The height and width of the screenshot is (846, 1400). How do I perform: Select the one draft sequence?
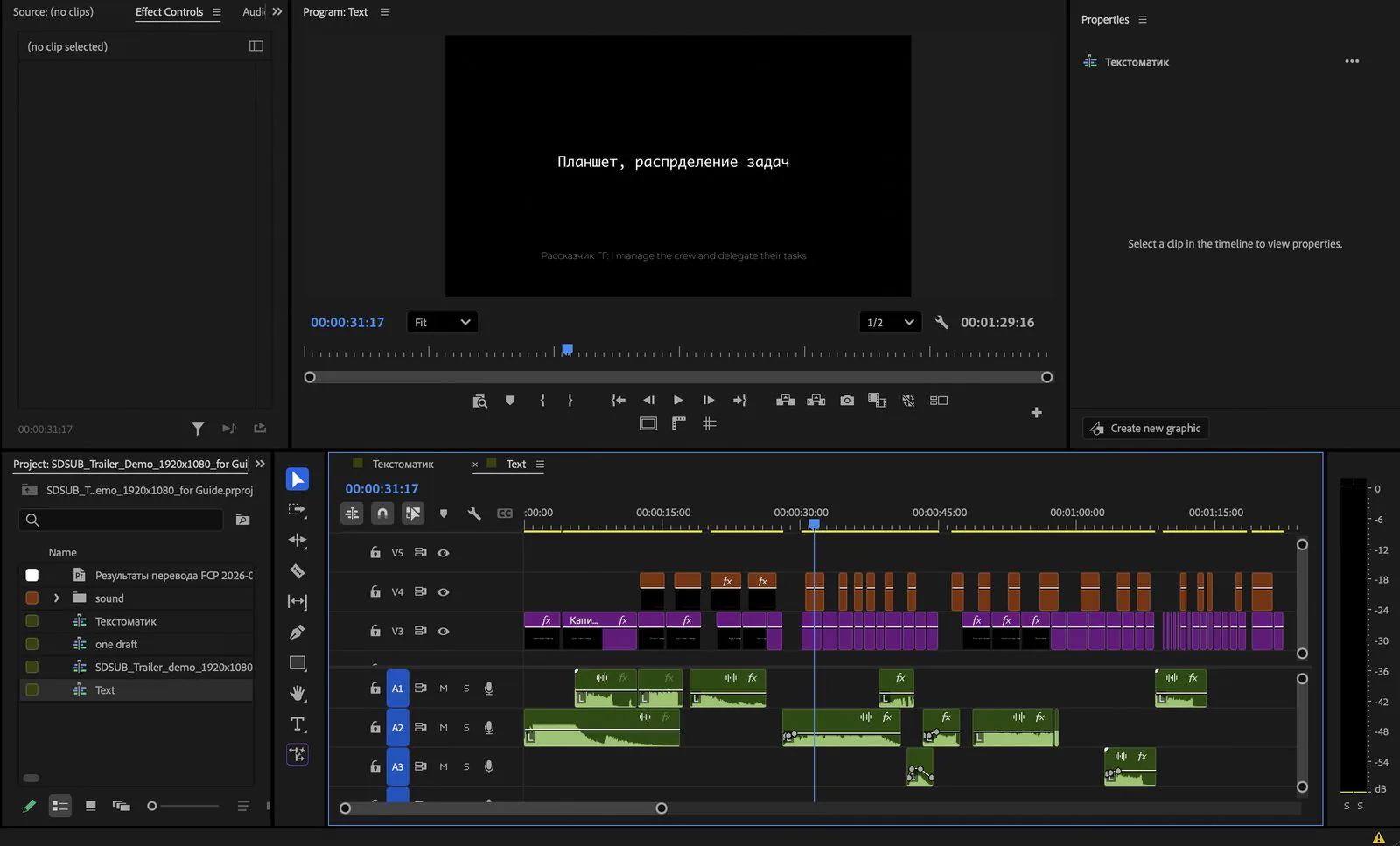tap(115, 644)
